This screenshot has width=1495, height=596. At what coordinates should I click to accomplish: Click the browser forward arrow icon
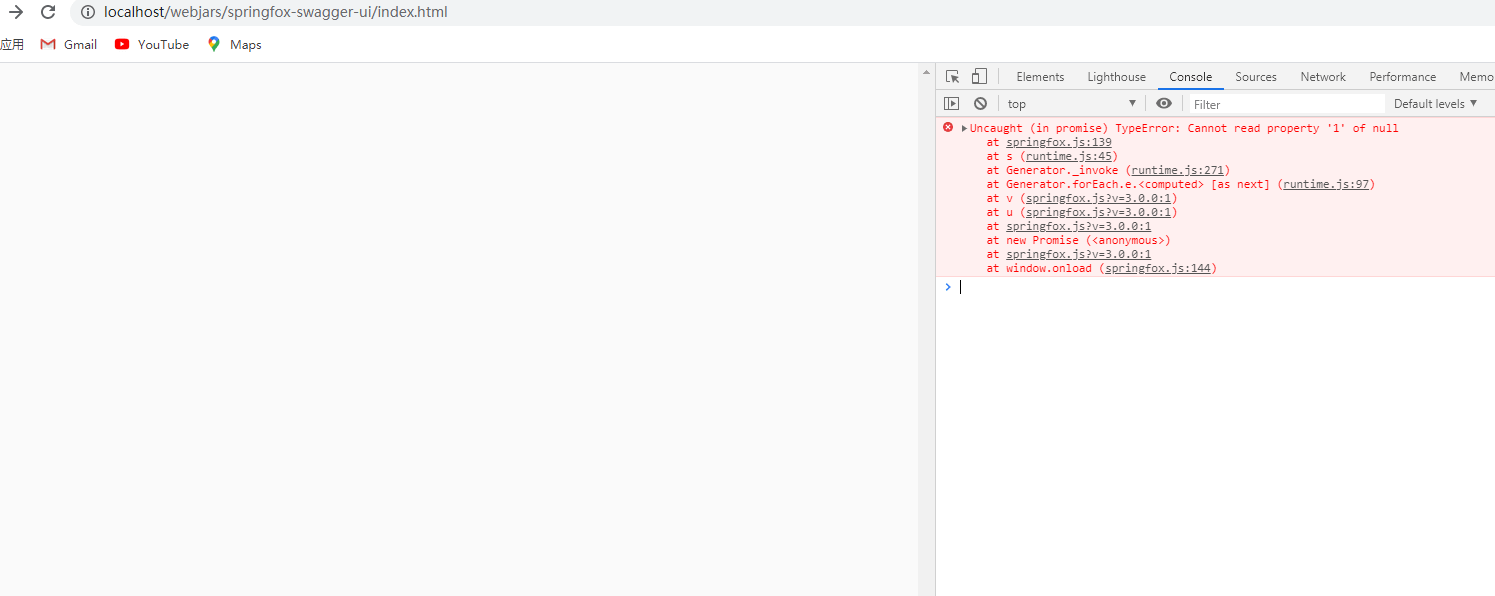pyautogui.click(x=16, y=13)
